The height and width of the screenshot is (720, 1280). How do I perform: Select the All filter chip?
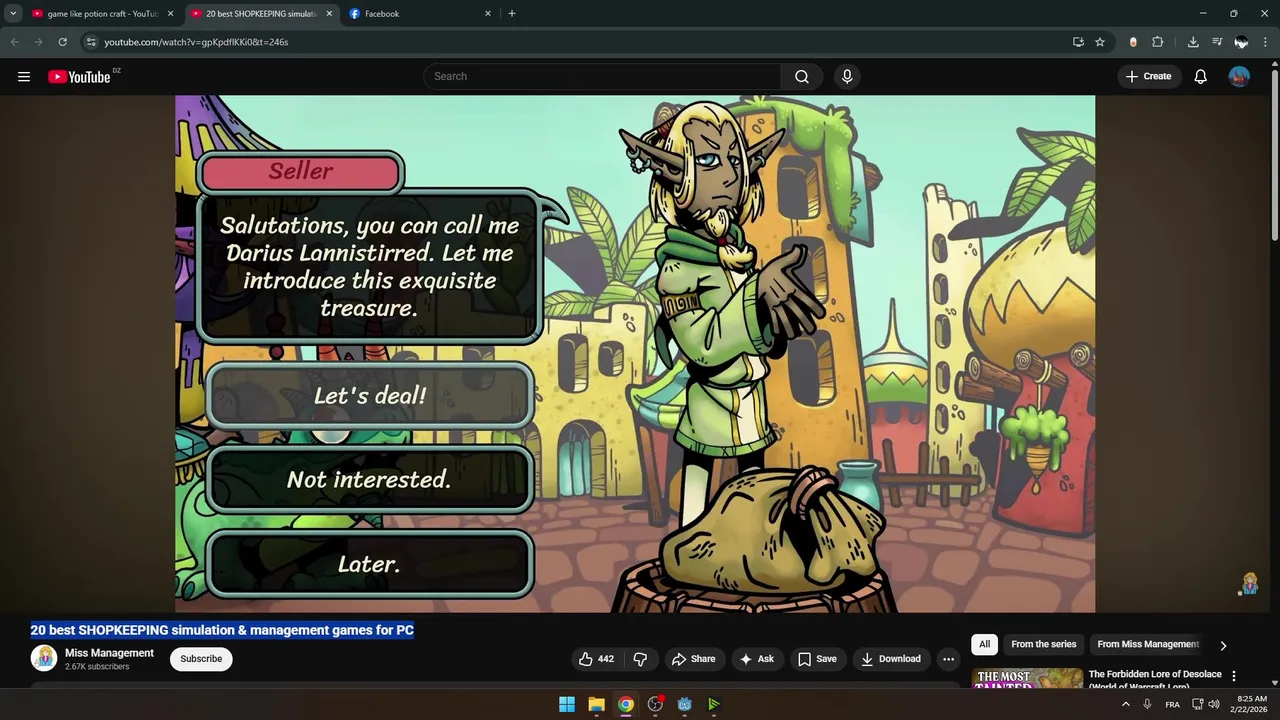(985, 644)
